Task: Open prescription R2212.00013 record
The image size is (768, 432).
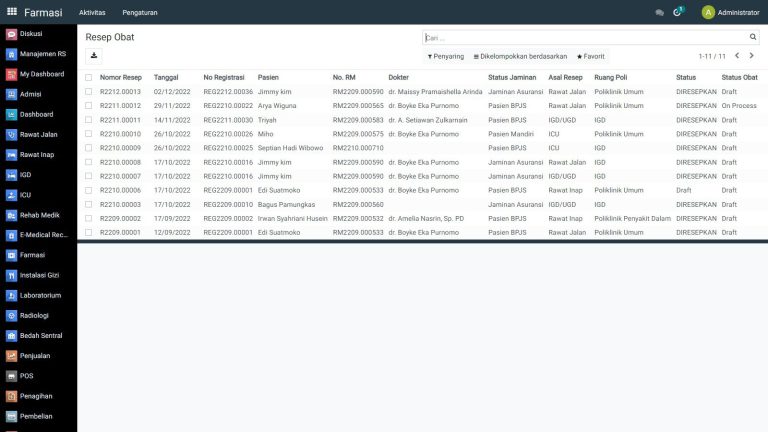Action: (422, 92)
